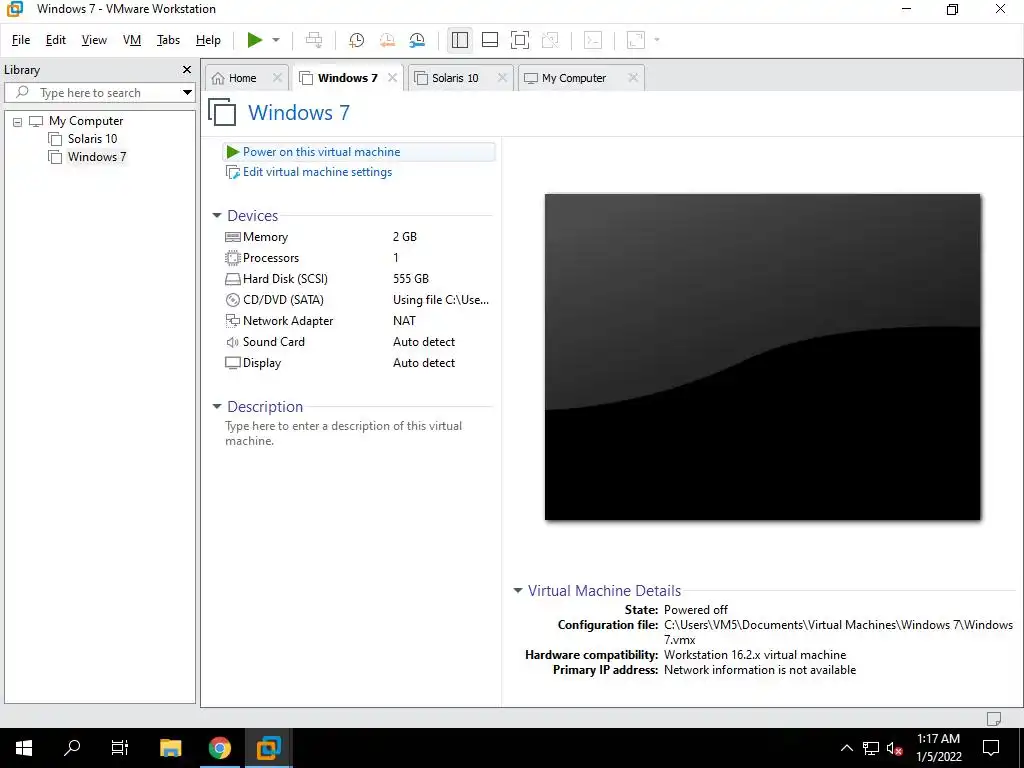Click the Sound Card device

pos(273,342)
